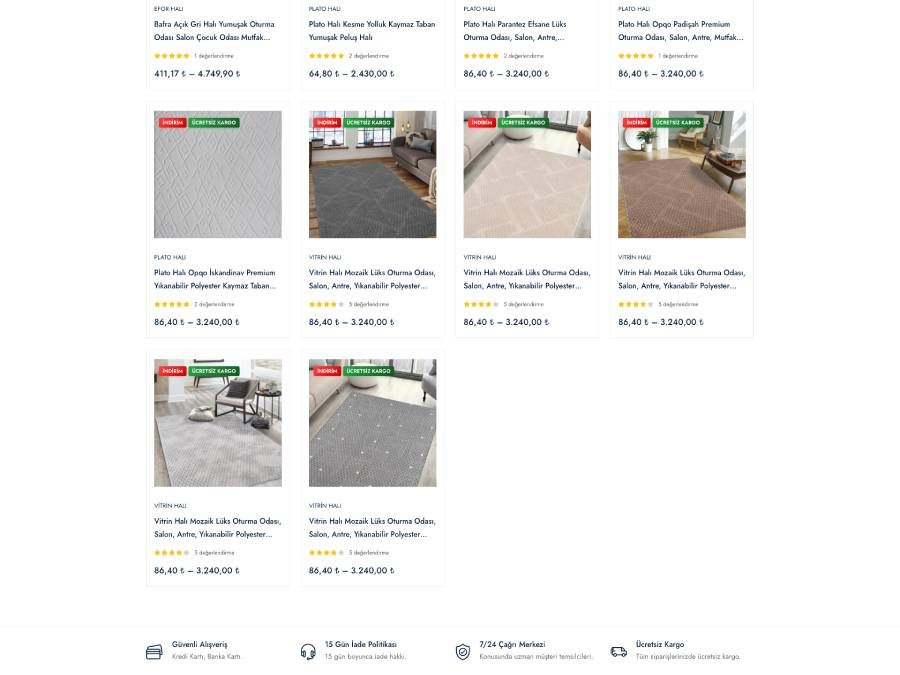The height and width of the screenshot is (675, 900).
Task: Open white diamond-pattern Plato rug image
Action: tap(218, 174)
